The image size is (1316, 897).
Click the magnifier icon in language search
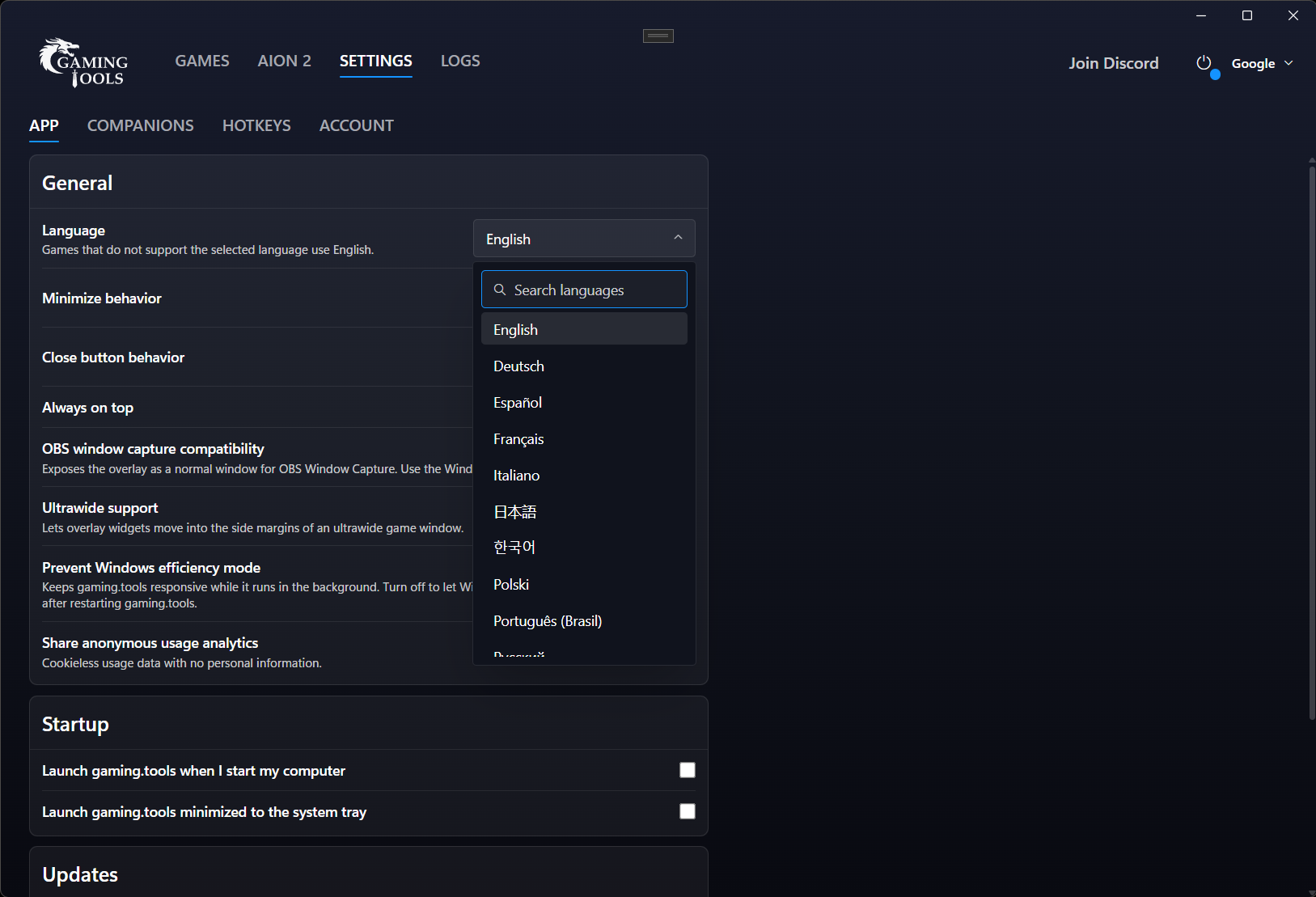(x=500, y=290)
